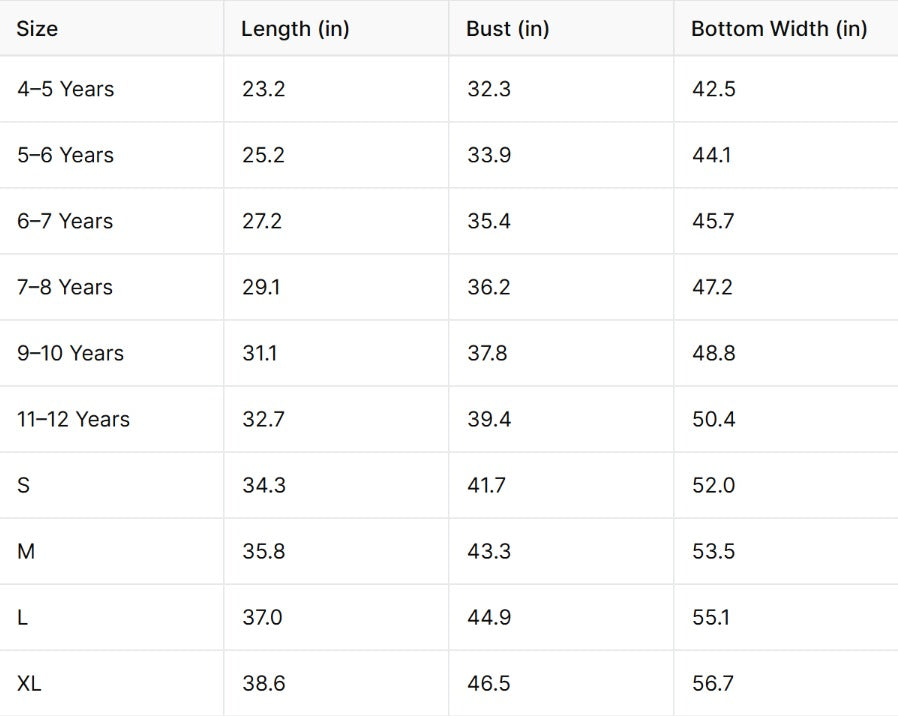
Task: Select the 9–10 Years size cell
Action: pos(70,353)
